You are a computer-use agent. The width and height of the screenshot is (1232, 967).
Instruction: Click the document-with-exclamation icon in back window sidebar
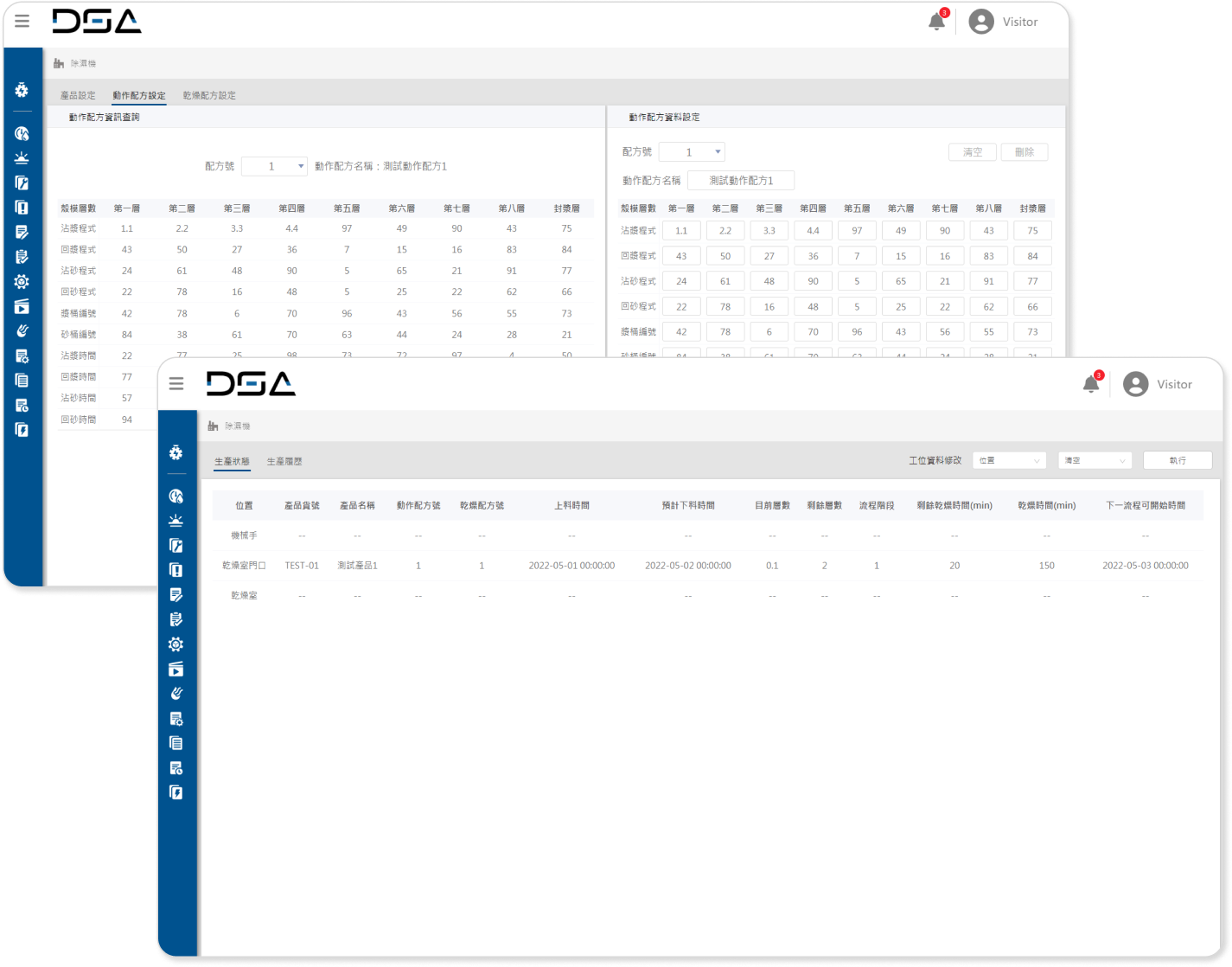coord(22,208)
